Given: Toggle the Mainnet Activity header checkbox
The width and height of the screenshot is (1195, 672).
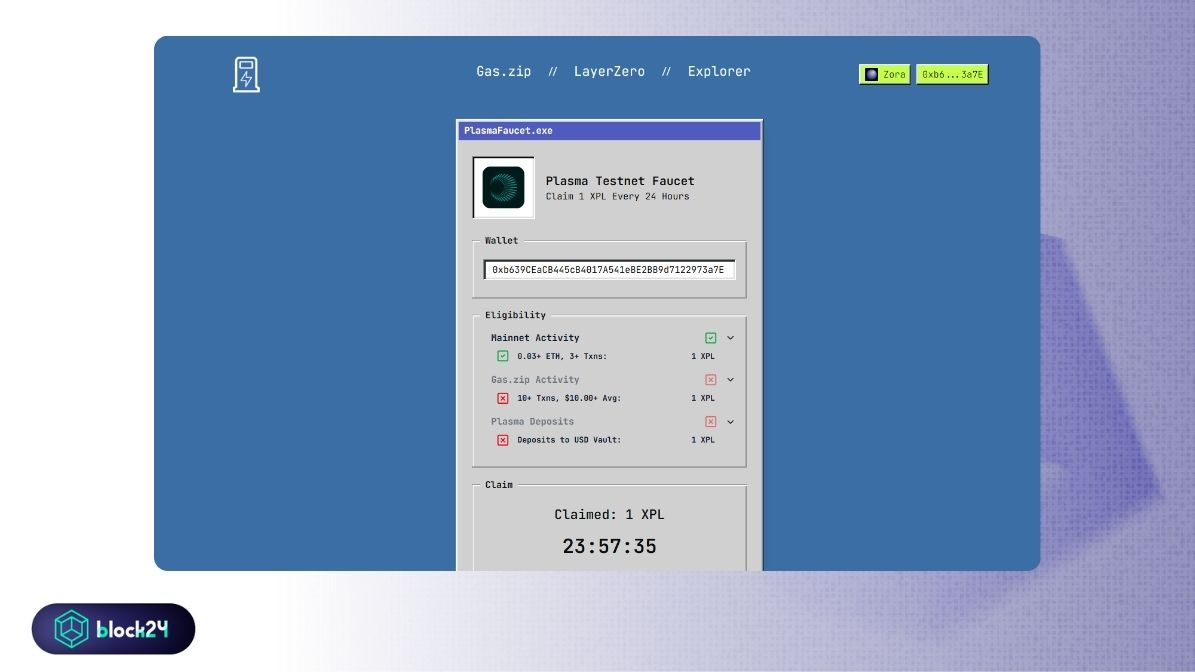Looking at the screenshot, I should pyautogui.click(x=711, y=338).
